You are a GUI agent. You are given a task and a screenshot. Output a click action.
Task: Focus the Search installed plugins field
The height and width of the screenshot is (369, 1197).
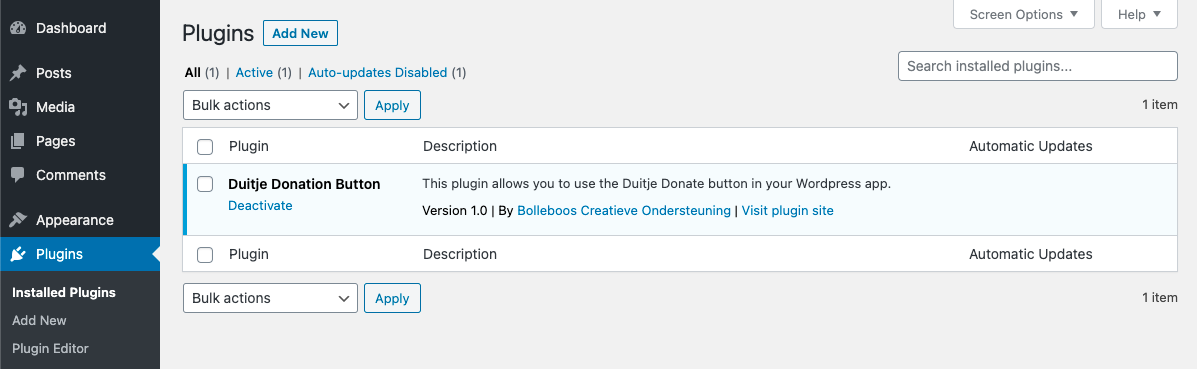[x=1037, y=66]
